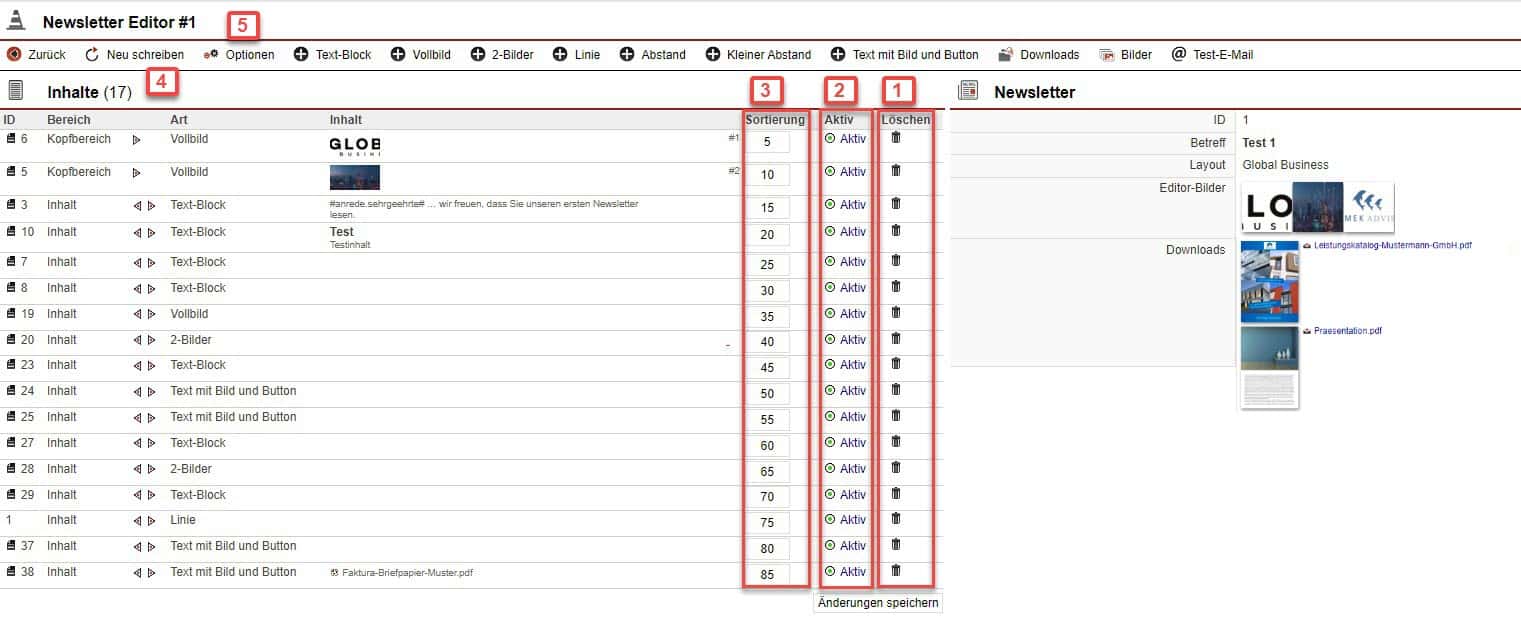Click right arrow on Kopfbereich ID 6

point(137,141)
